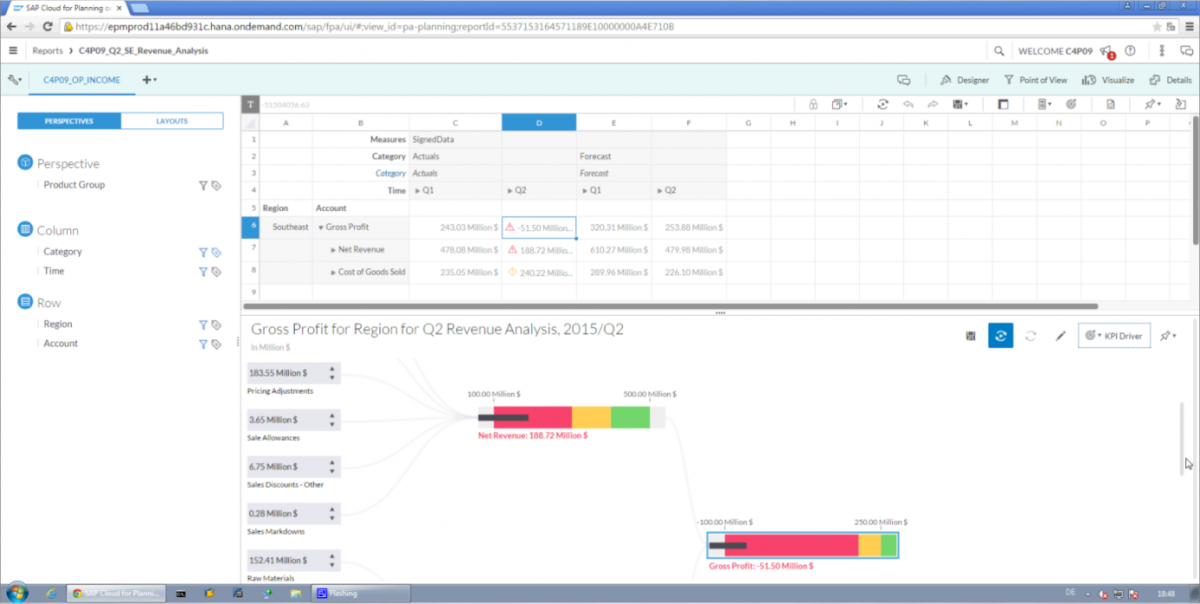Viewport: 1200px width, 604px height.
Task: Click tag icon for Product Group
Action: click(x=216, y=185)
